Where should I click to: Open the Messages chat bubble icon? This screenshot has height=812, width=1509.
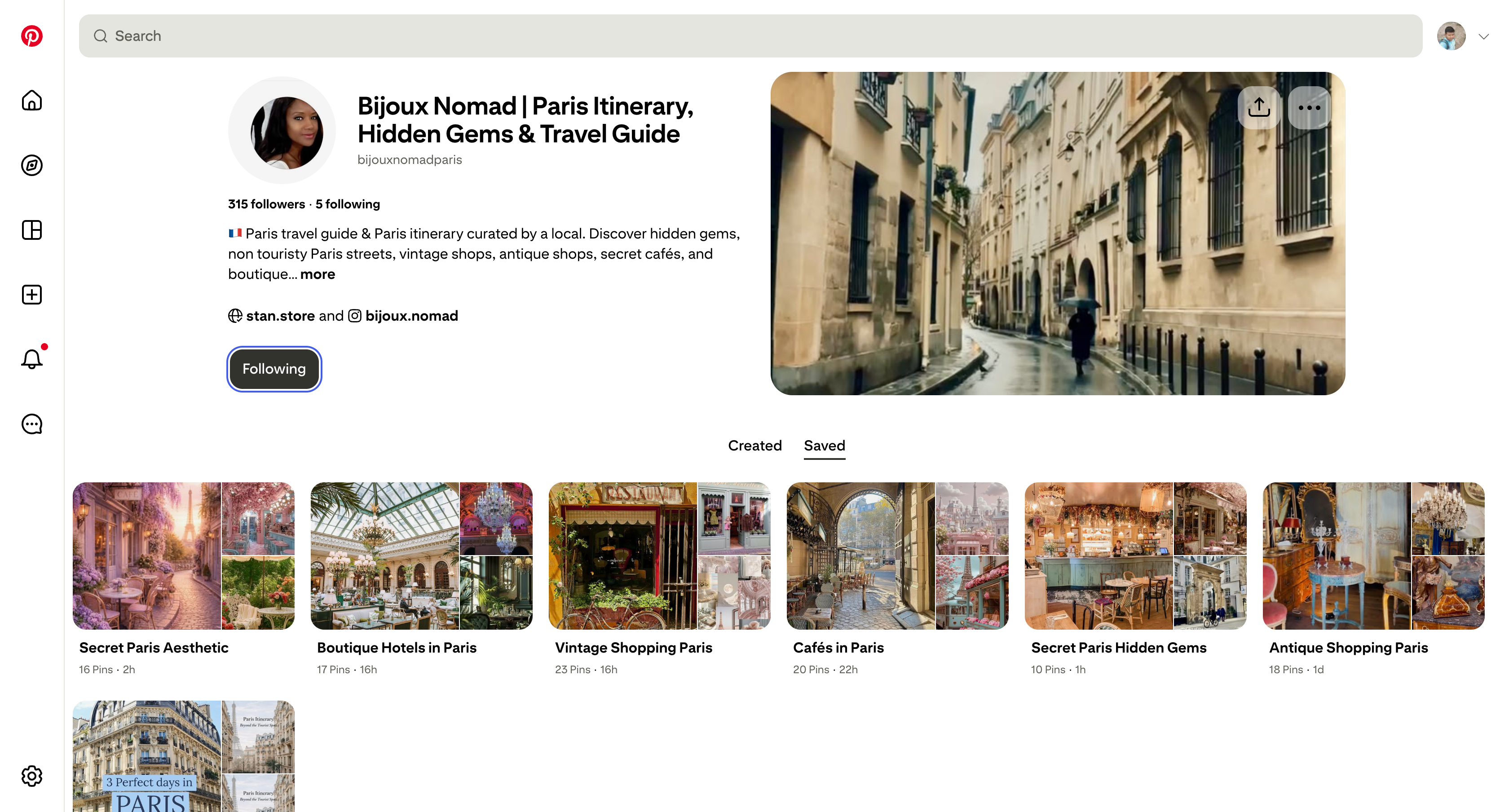point(31,424)
